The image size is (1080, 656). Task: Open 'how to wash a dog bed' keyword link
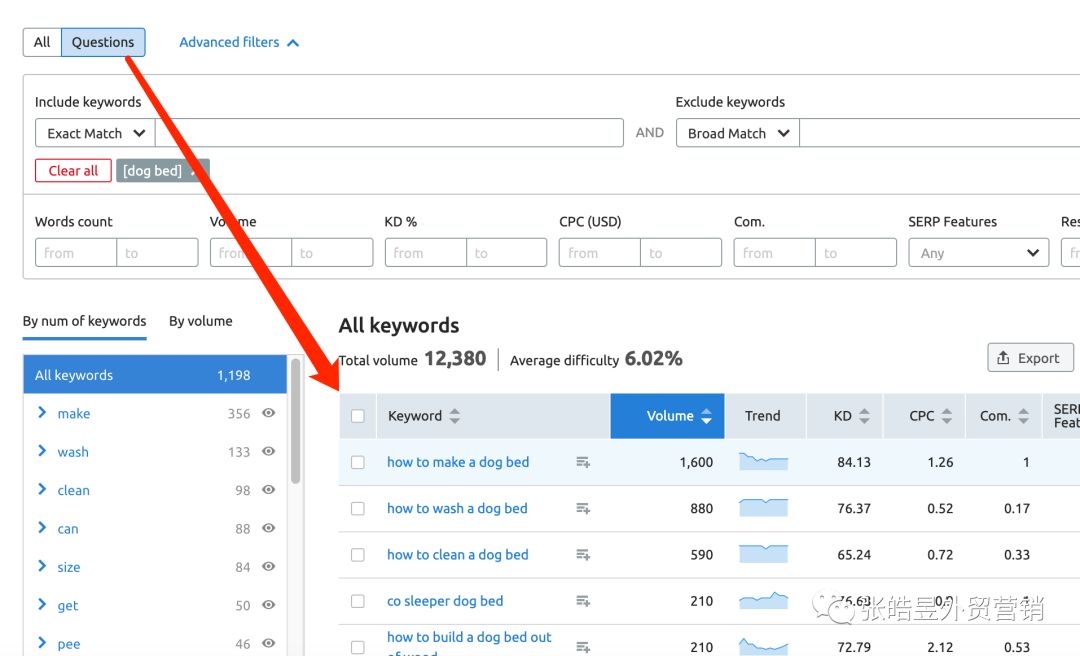[457, 509]
